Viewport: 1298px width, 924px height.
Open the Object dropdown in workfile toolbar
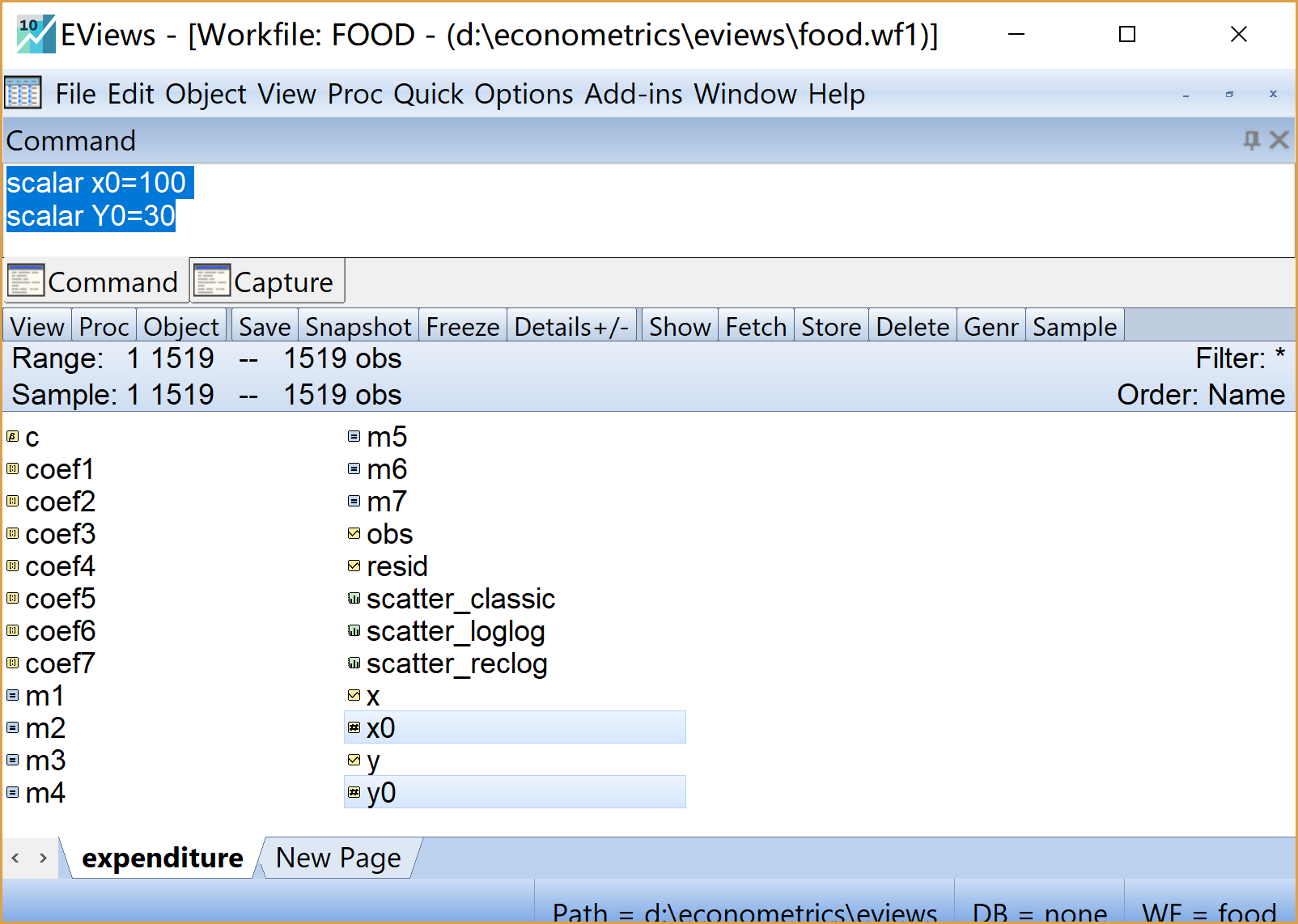tap(181, 327)
